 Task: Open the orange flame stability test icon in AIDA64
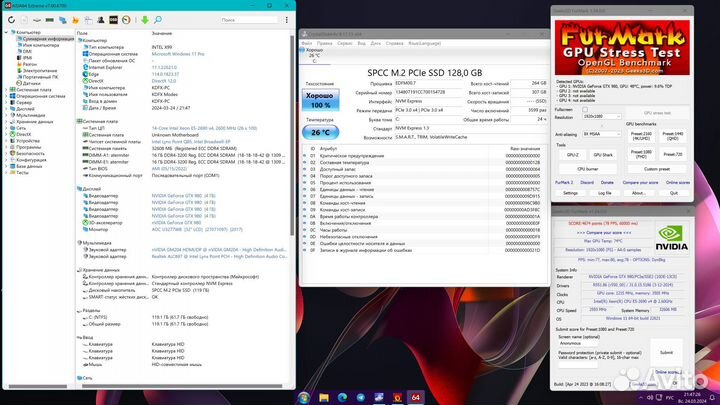(75, 20)
